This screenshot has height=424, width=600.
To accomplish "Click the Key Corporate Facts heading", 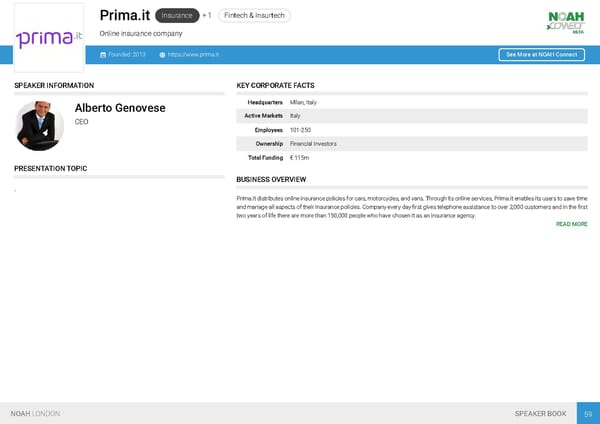I will (275, 86).
